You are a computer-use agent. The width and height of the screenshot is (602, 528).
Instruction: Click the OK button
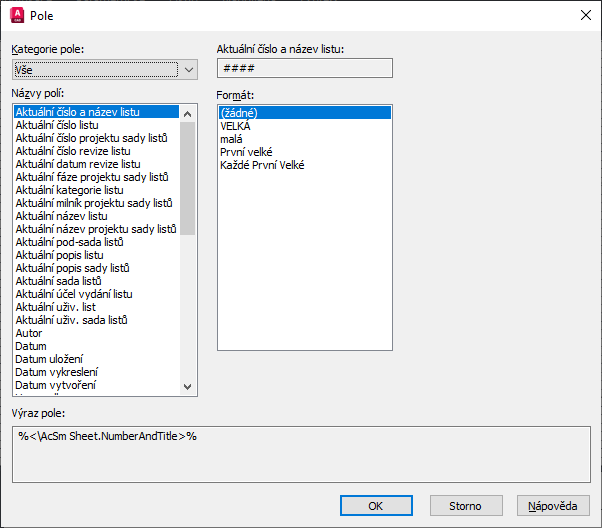(x=375, y=505)
